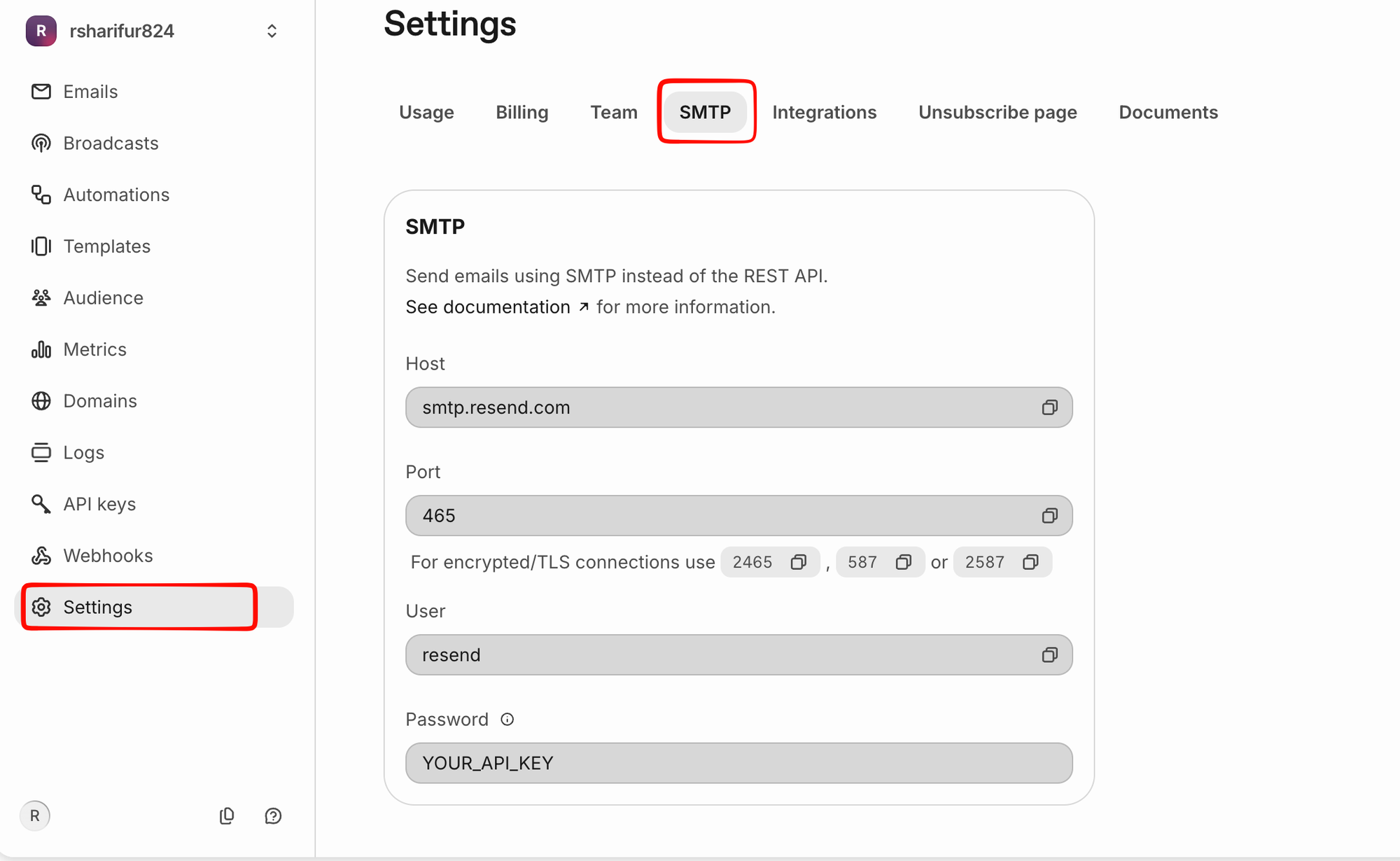Copy the port 465 value

click(1049, 516)
